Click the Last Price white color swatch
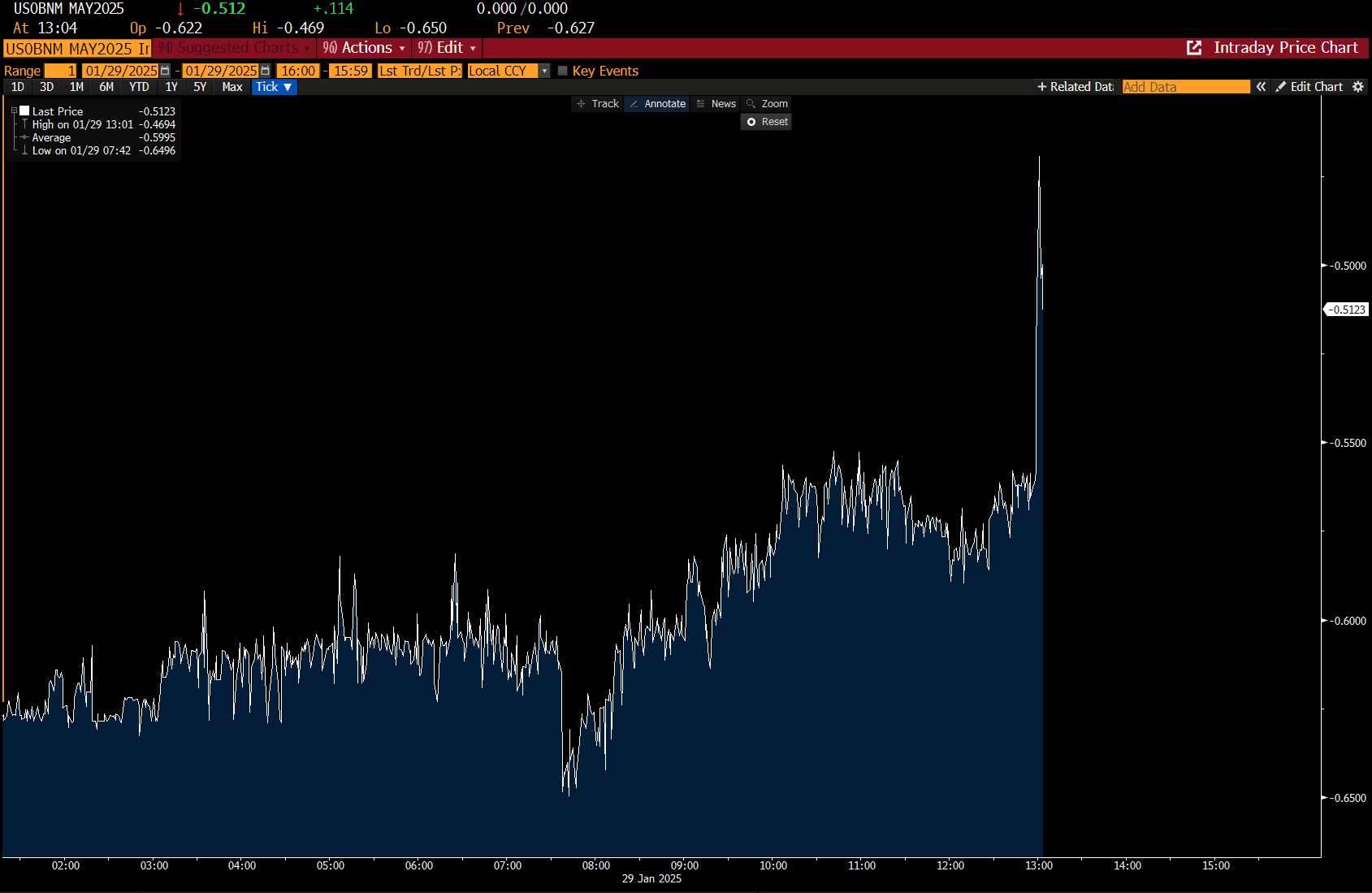Screen dimensions: 1372x893 (24, 111)
